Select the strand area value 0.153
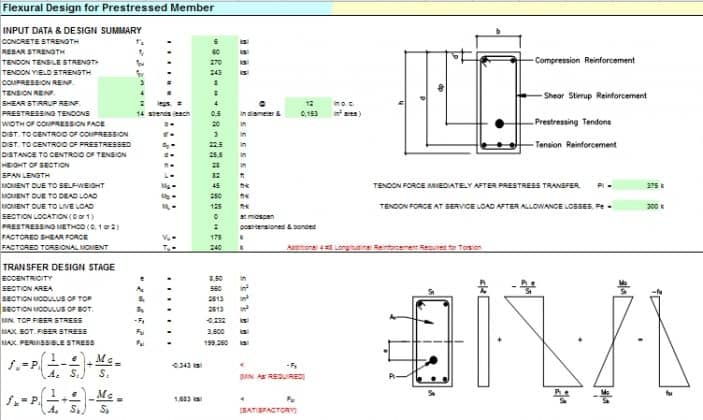The width and height of the screenshot is (703, 420). point(308,113)
